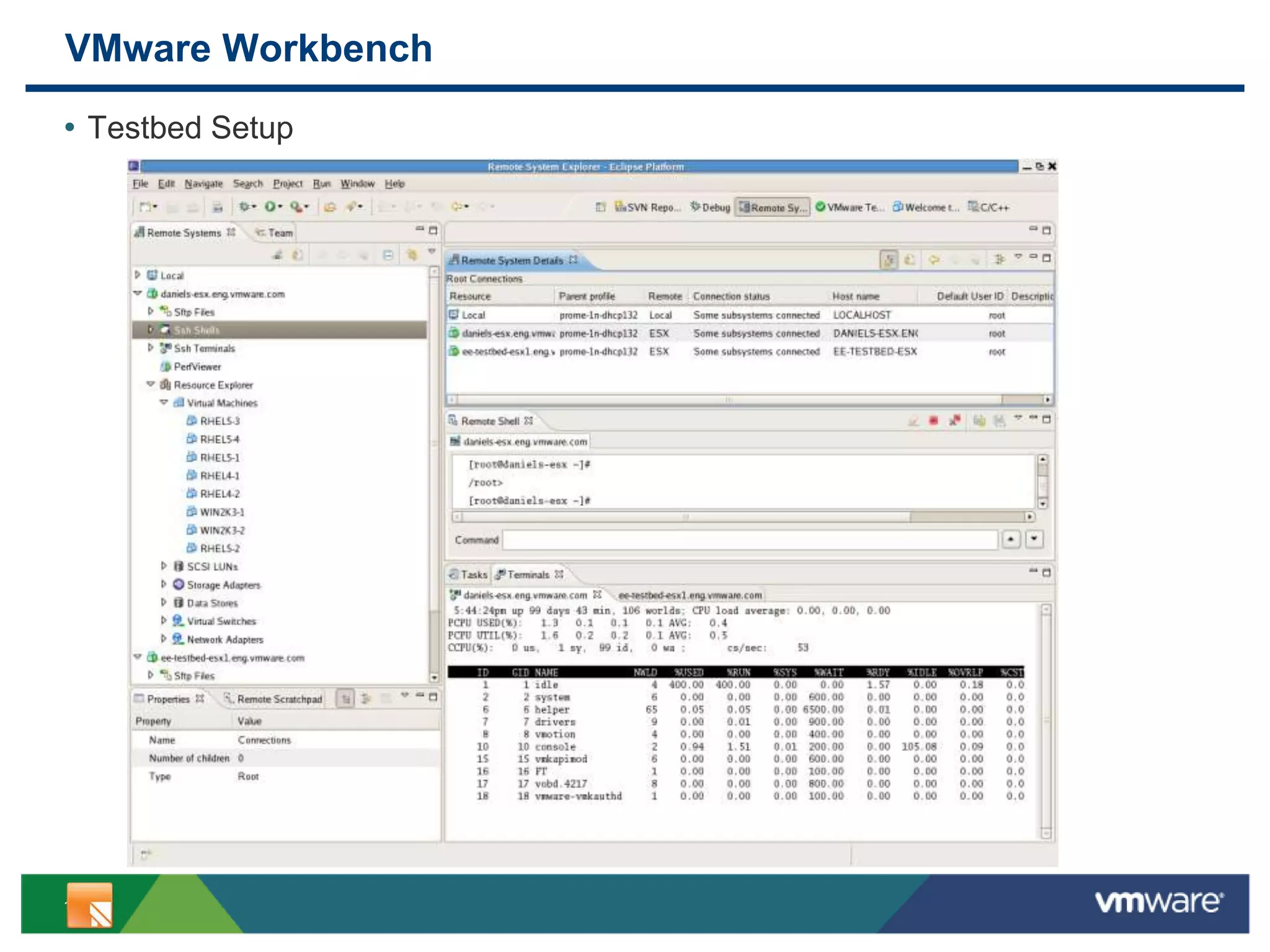The width and height of the screenshot is (1270, 952).
Task: Collapse the daniels-esx.eng.vmware.com node
Action: point(138,293)
